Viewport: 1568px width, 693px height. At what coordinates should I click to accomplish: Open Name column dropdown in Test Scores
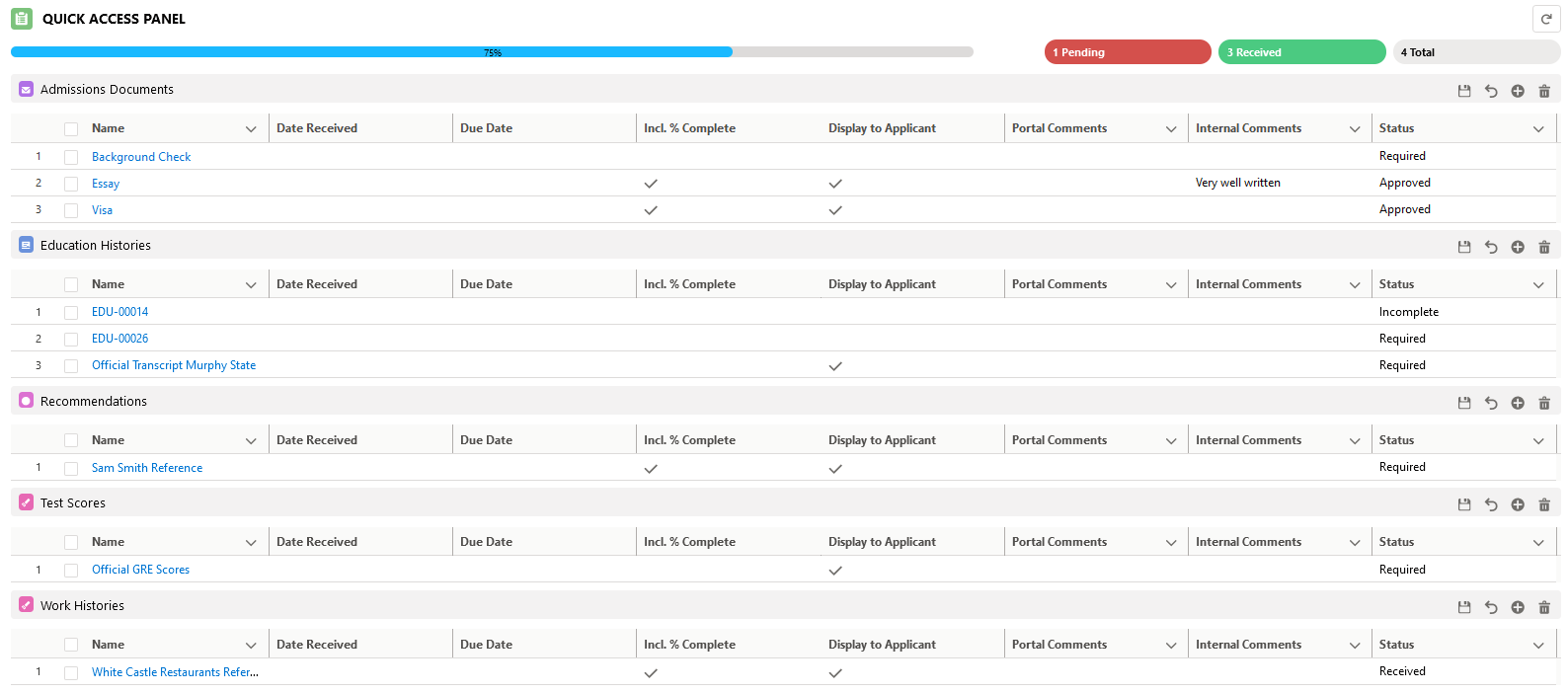[x=251, y=543]
